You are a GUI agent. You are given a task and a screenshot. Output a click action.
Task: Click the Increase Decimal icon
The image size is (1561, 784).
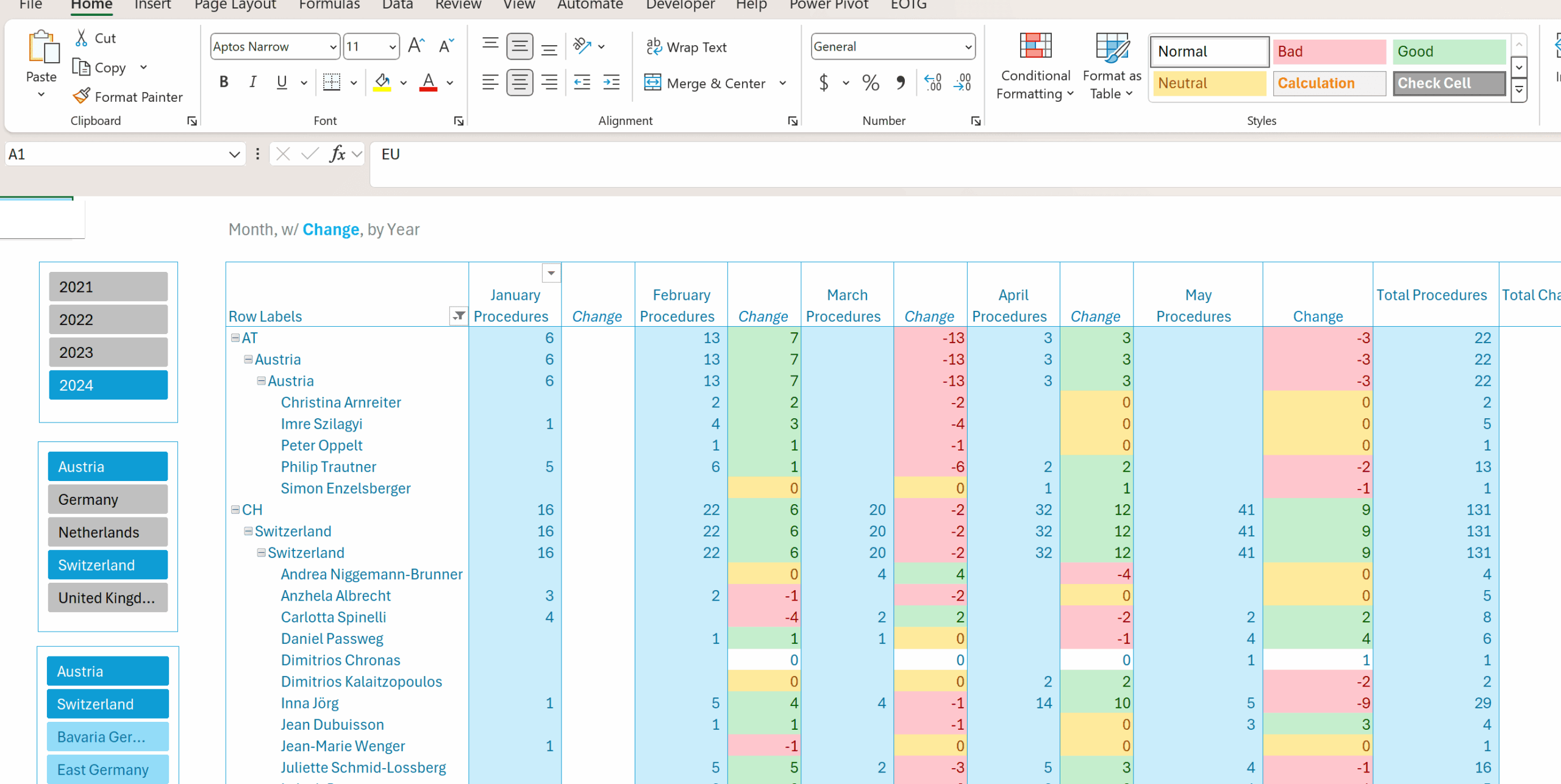pos(933,82)
